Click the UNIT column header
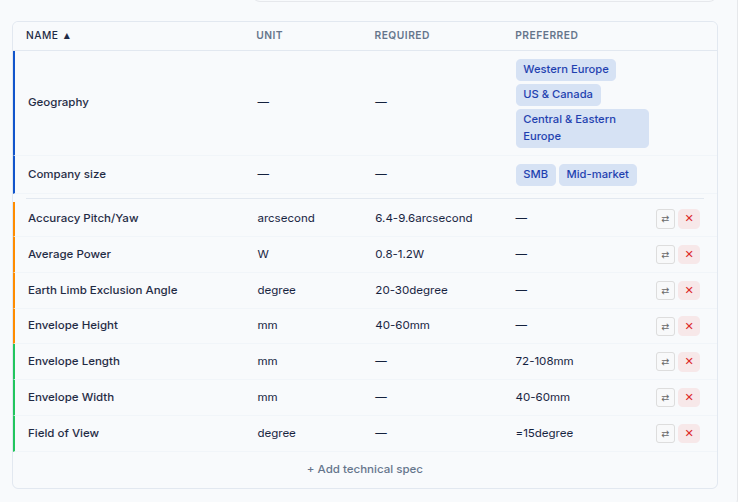 point(269,35)
